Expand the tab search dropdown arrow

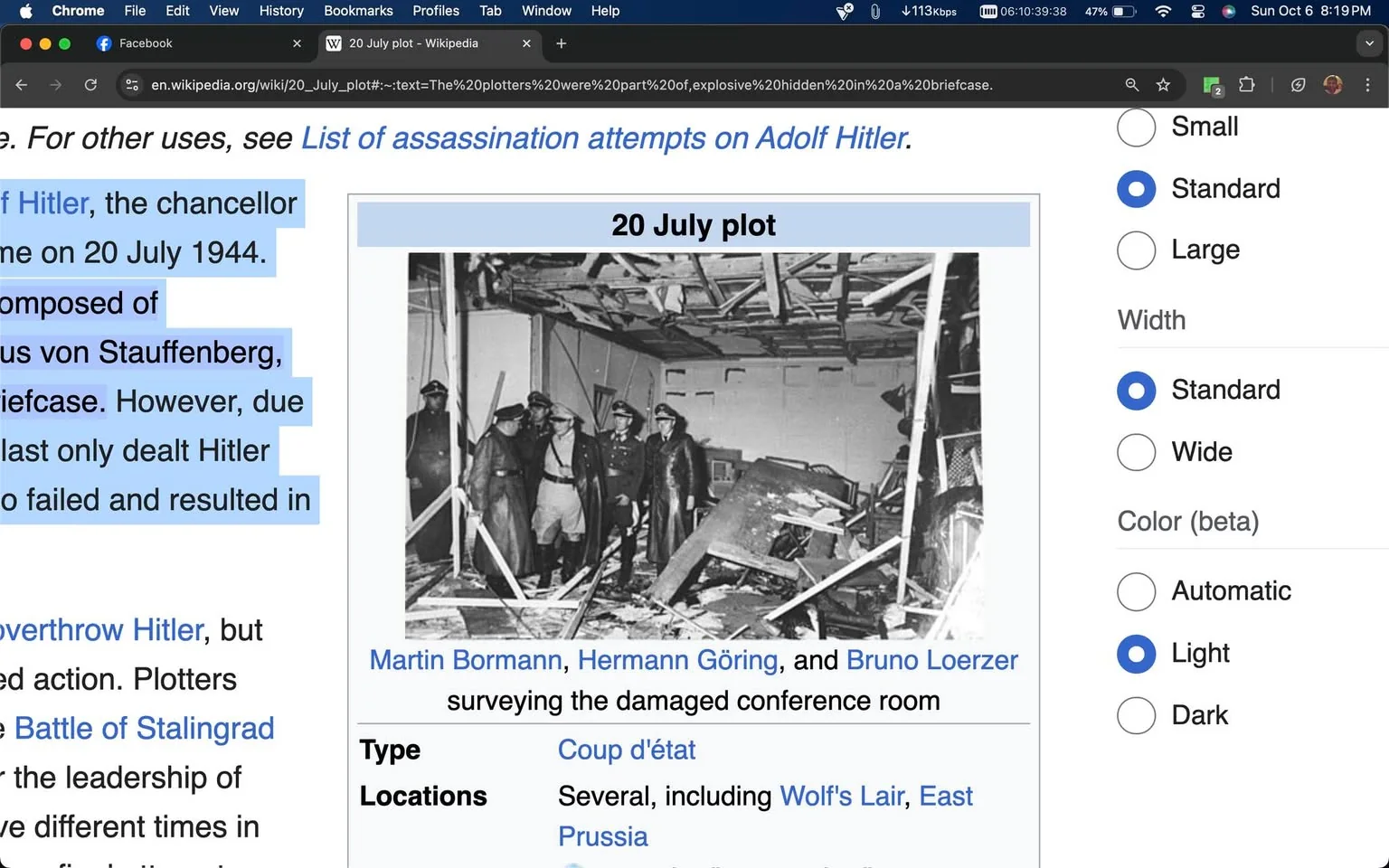(x=1369, y=43)
